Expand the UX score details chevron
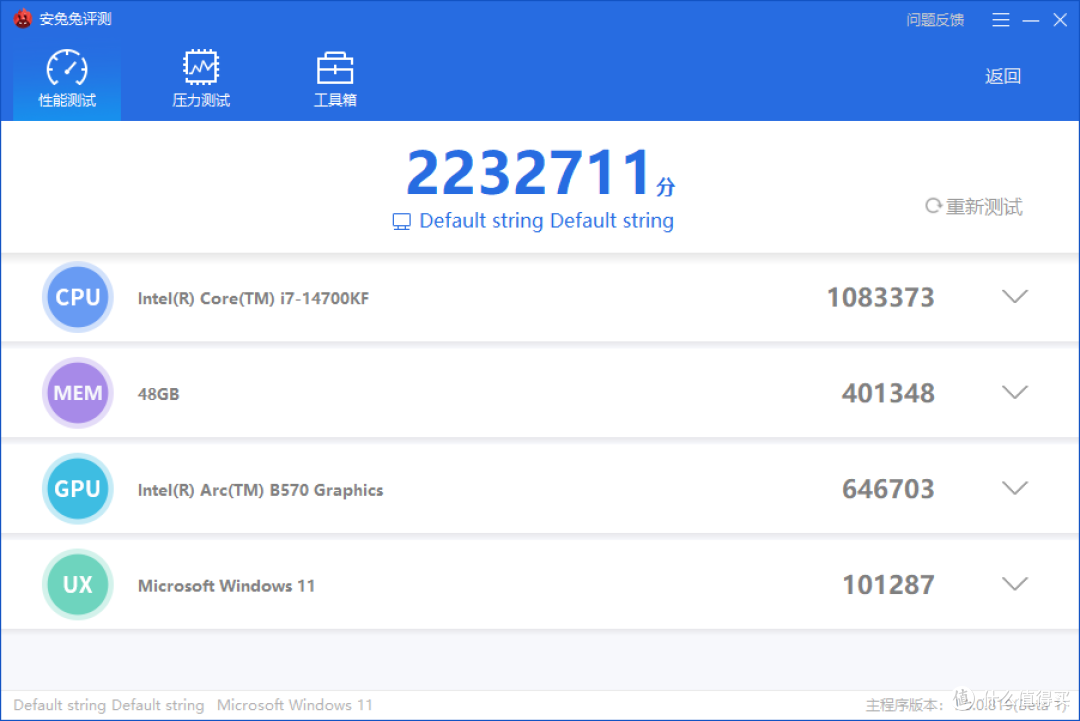Screen dimensions: 1080x721 [x=1015, y=584]
